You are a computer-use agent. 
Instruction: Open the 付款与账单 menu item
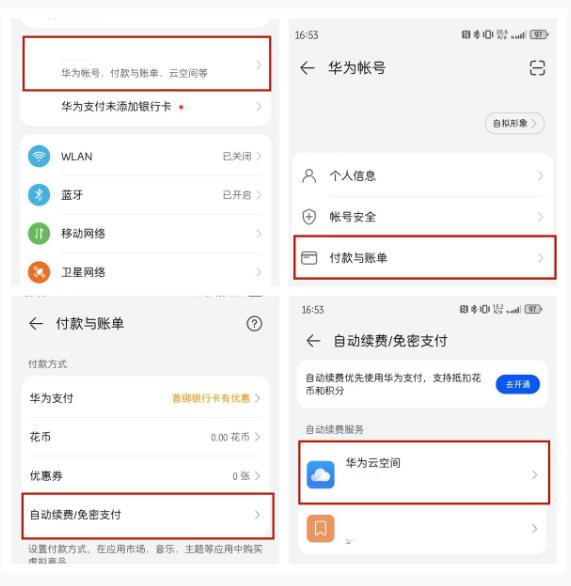coord(425,257)
